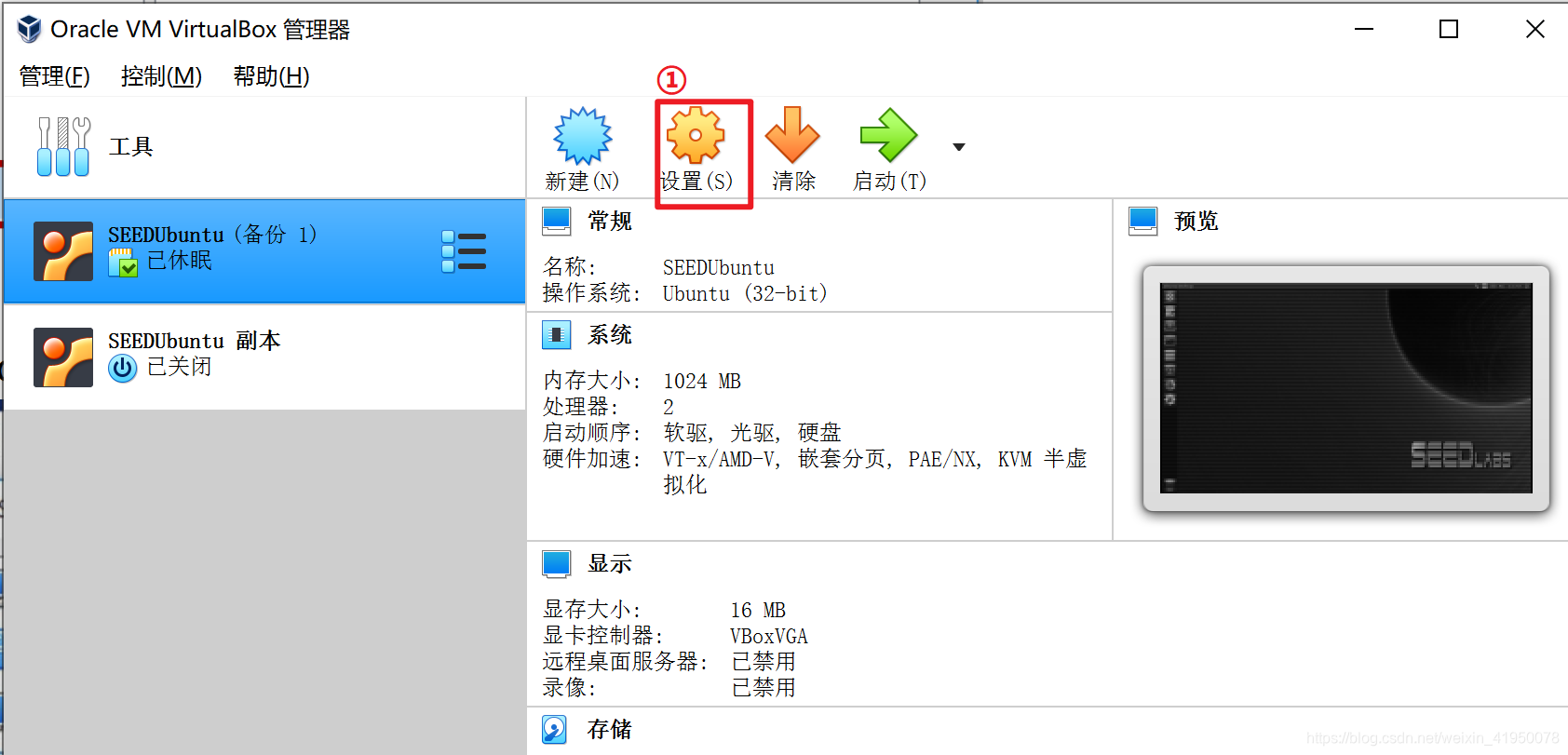Click the 远程桌面服务器 label
The height and width of the screenshot is (755, 1568).
click(x=625, y=662)
